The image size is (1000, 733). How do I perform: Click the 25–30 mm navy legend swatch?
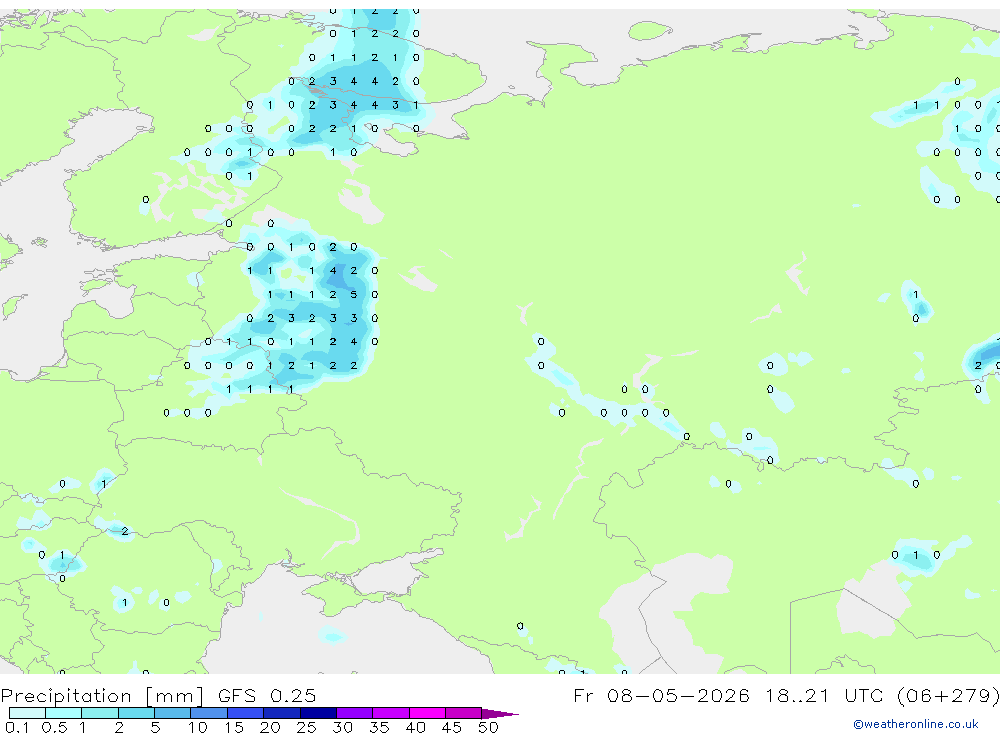click(318, 713)
